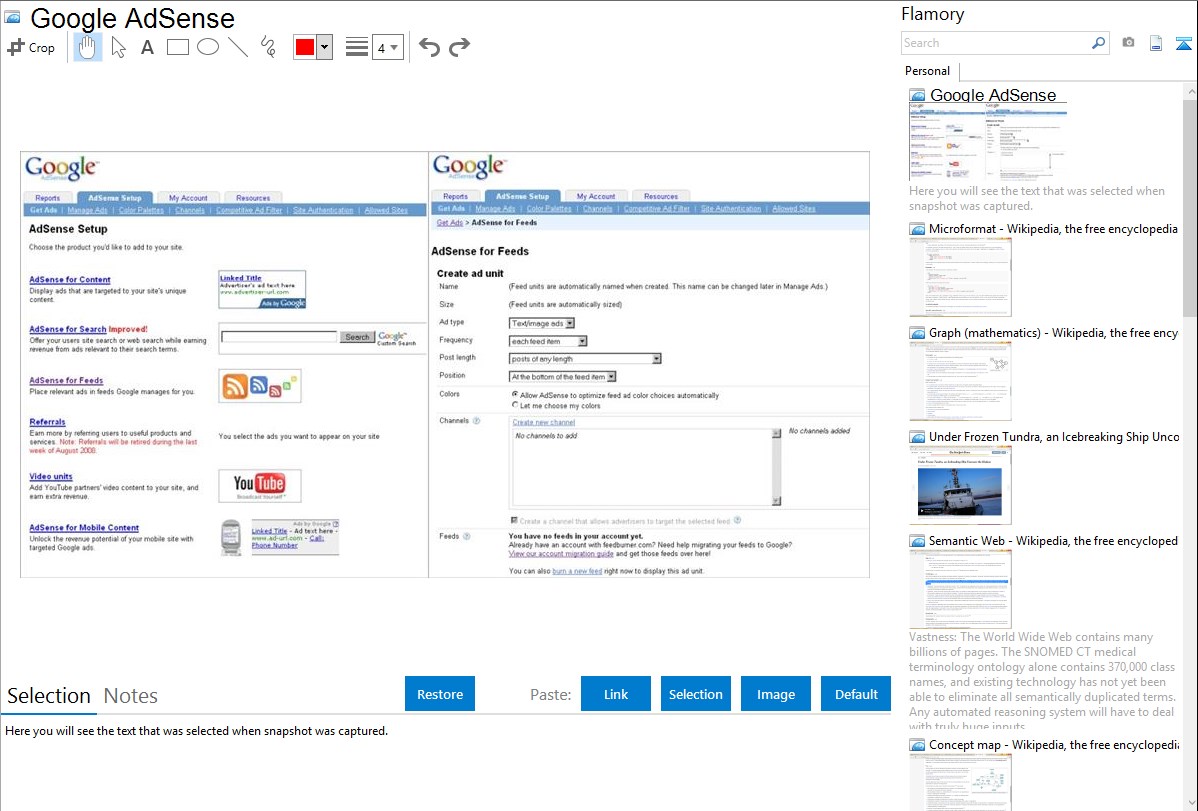This screenshot has height=811, width=1198.
Task: Click the document page icon beside camera
Action: pos(1156,43)
